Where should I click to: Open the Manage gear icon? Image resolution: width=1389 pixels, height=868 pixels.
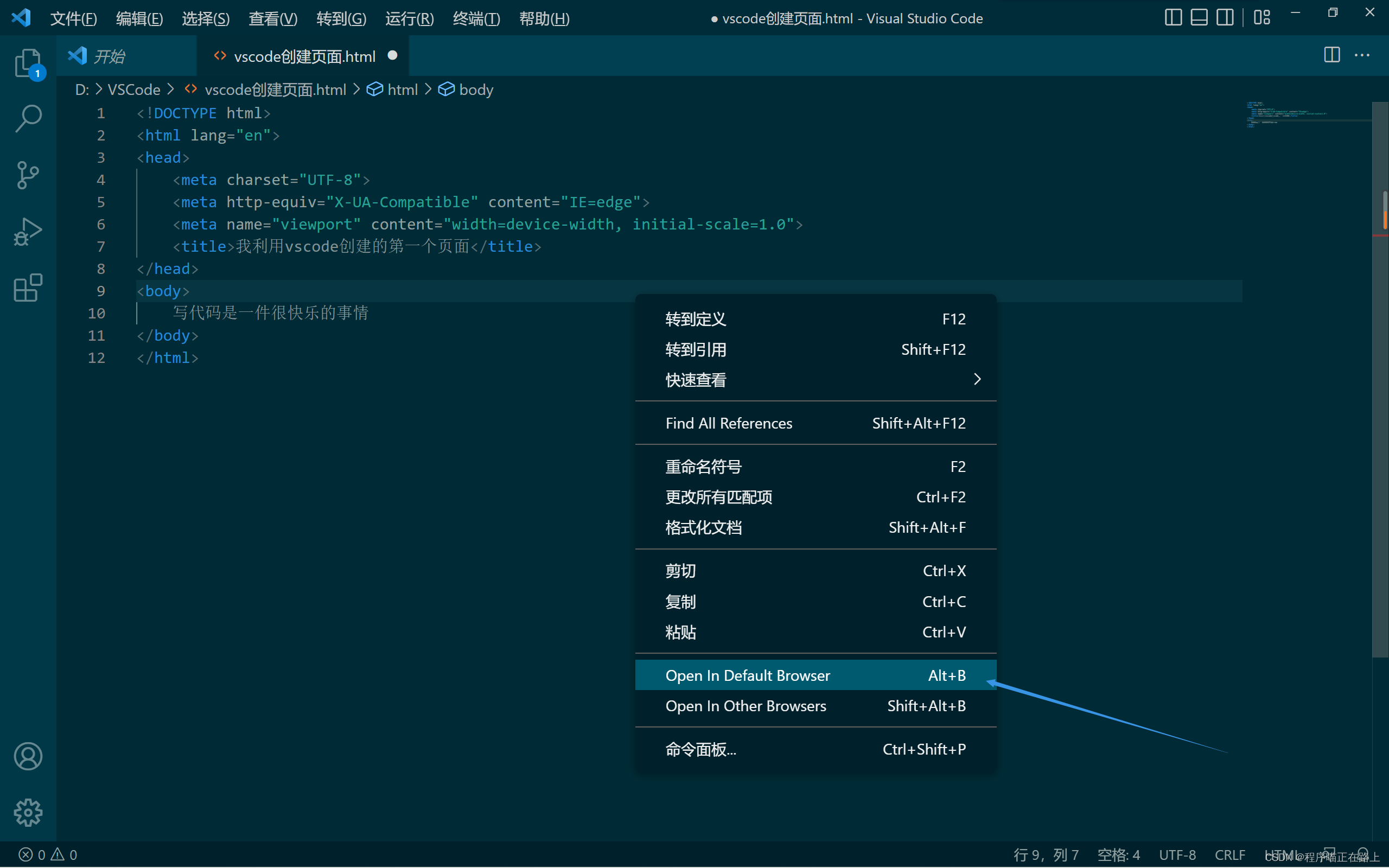pyautogui.click(x=28, y=812)
